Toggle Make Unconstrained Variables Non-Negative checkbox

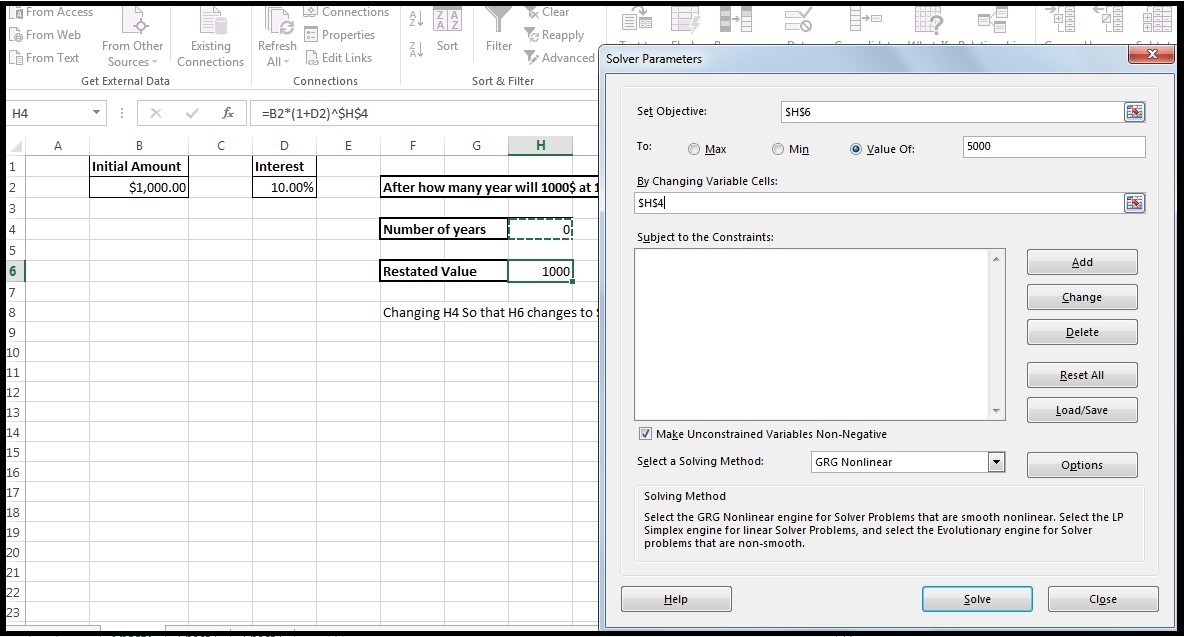(645, 433)
